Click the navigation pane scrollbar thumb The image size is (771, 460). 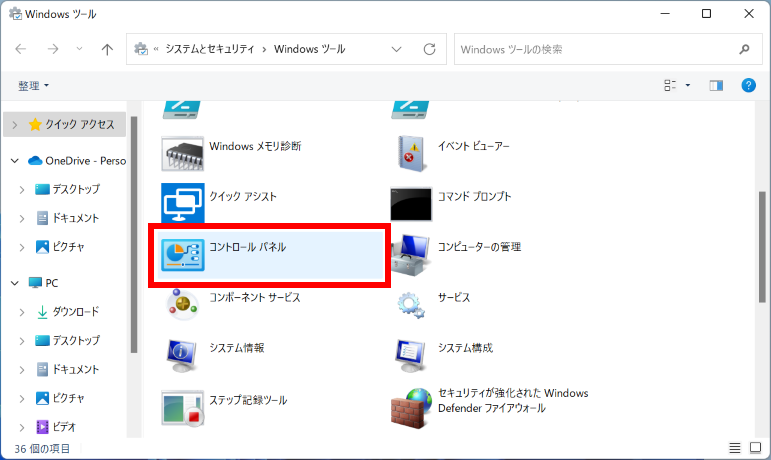(x=134, y=234)
